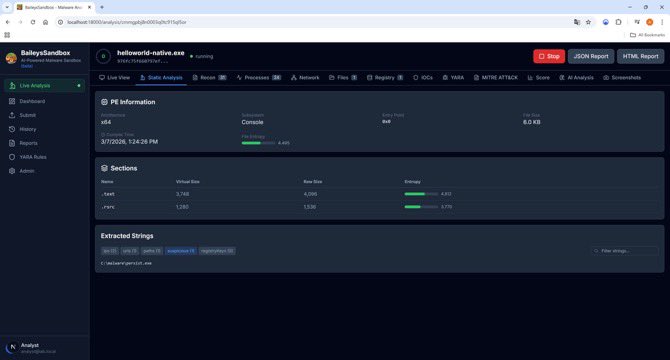Open the Chrome three-dot menu
The width and height of the screenshot is (670, 360).
pyautogui.click(x=662, y=22)
